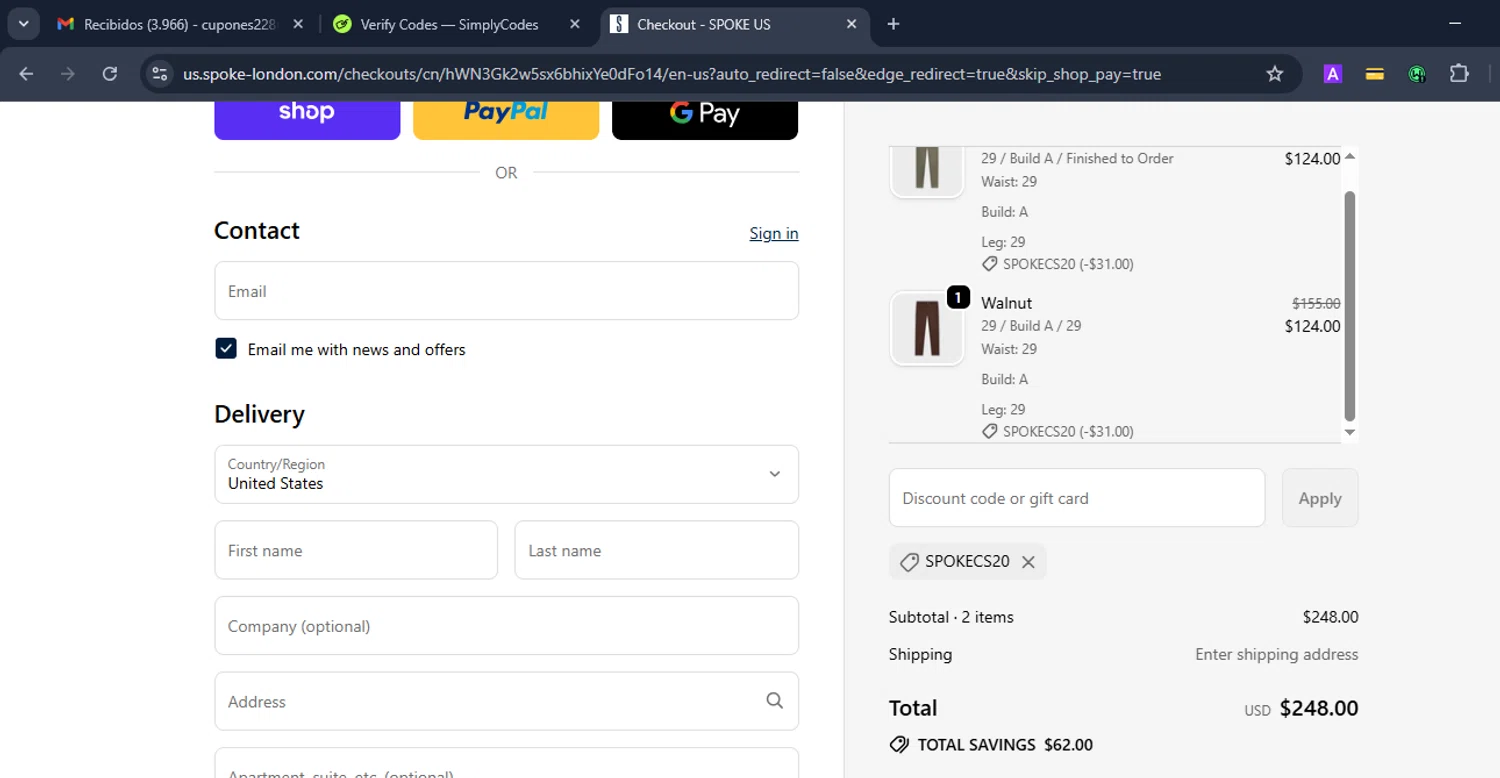Click the Total Savings tag icon
The image size is (1500, 778).
pyautogui.click(x=899, y=745)
